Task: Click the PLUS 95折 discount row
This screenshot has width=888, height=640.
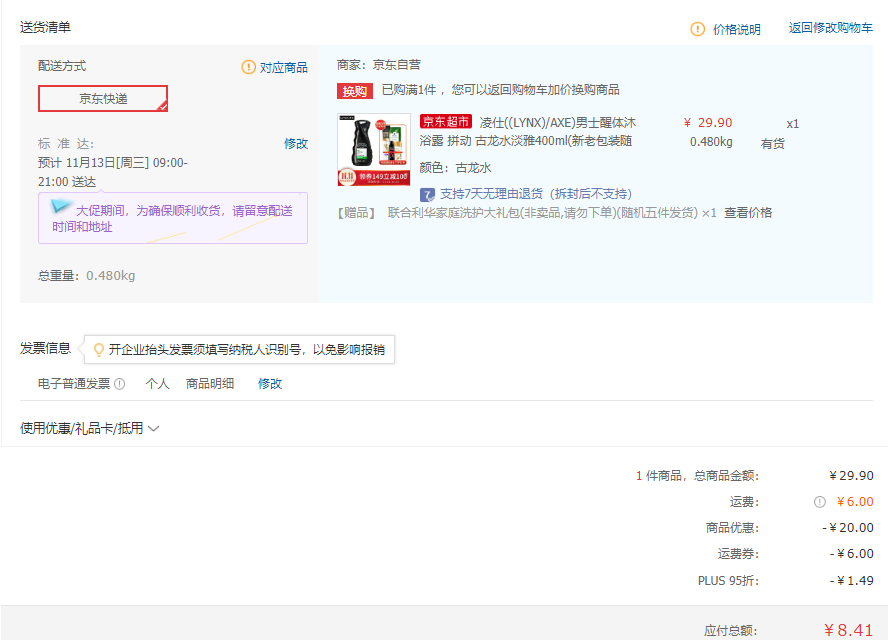Action: [785, 581]
